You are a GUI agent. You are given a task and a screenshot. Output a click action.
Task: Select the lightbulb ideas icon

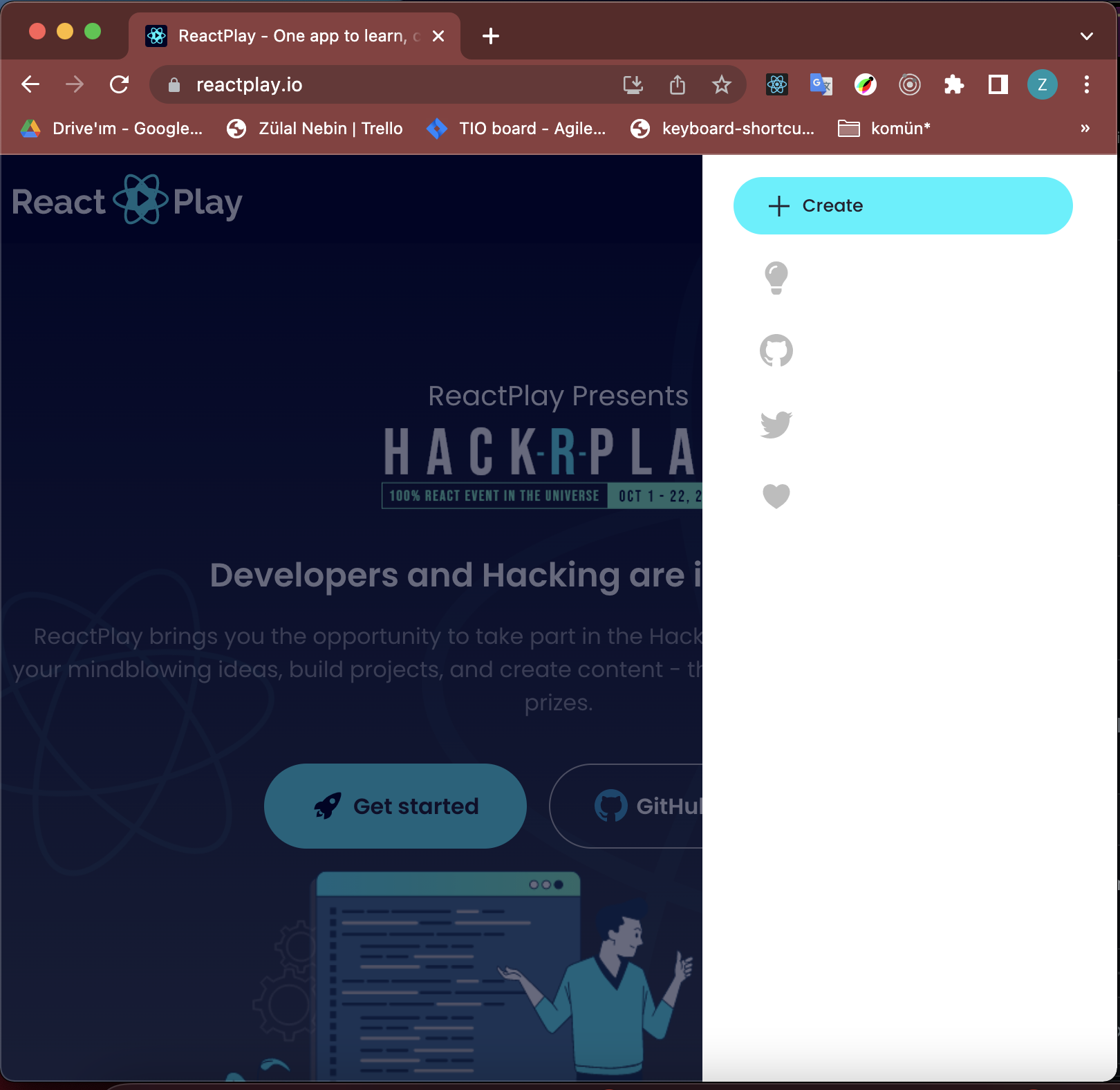[776, 278]
